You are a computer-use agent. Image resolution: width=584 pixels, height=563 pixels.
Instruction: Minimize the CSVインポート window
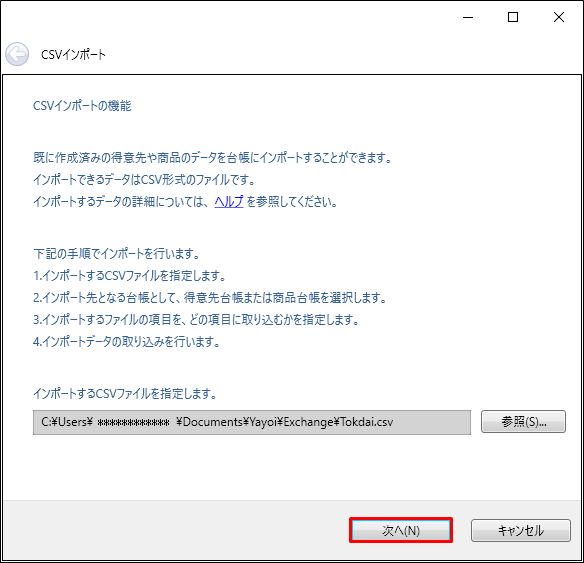click(x=468, y=17)
